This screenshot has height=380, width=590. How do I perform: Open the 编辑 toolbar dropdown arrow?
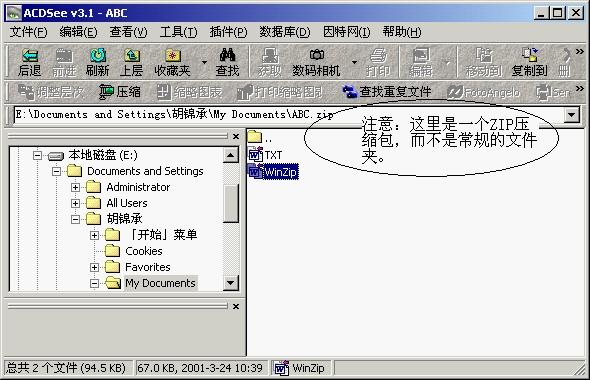447,62
